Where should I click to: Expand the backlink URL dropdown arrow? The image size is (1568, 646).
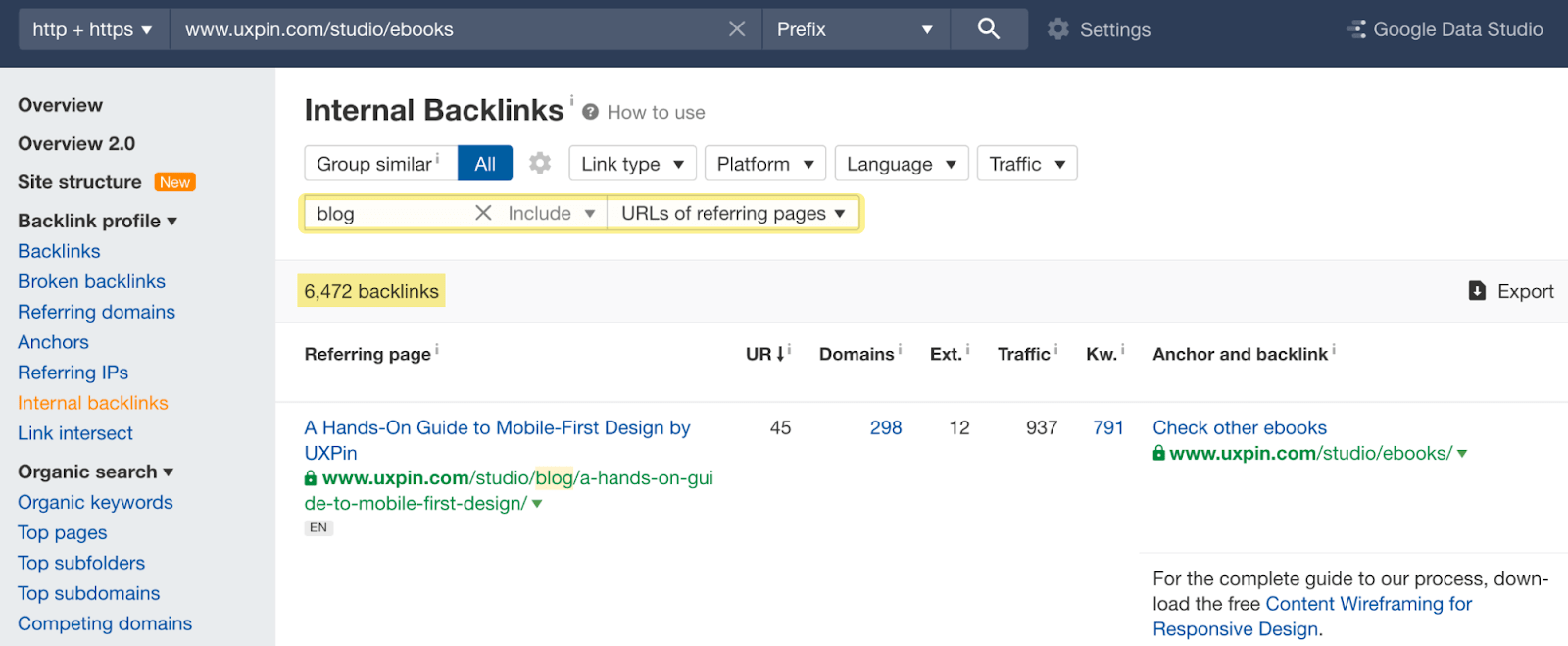coord(1462,453)
